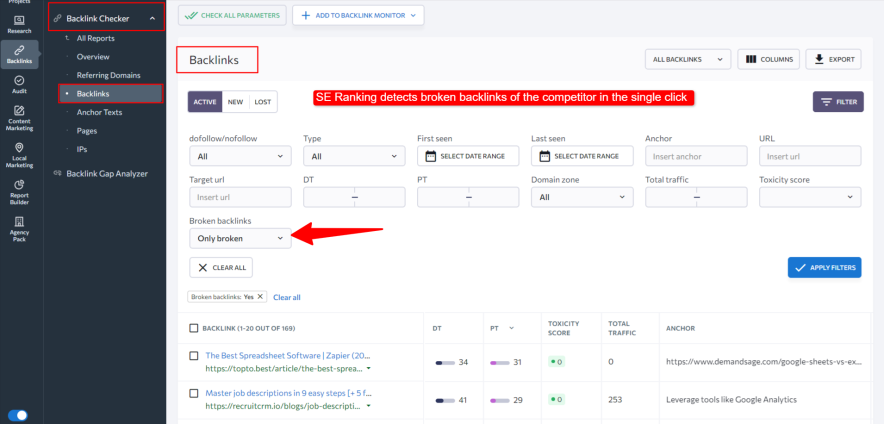884x424 pixels.
Task: Select Backlinks in the side menu
Action: 110,94
